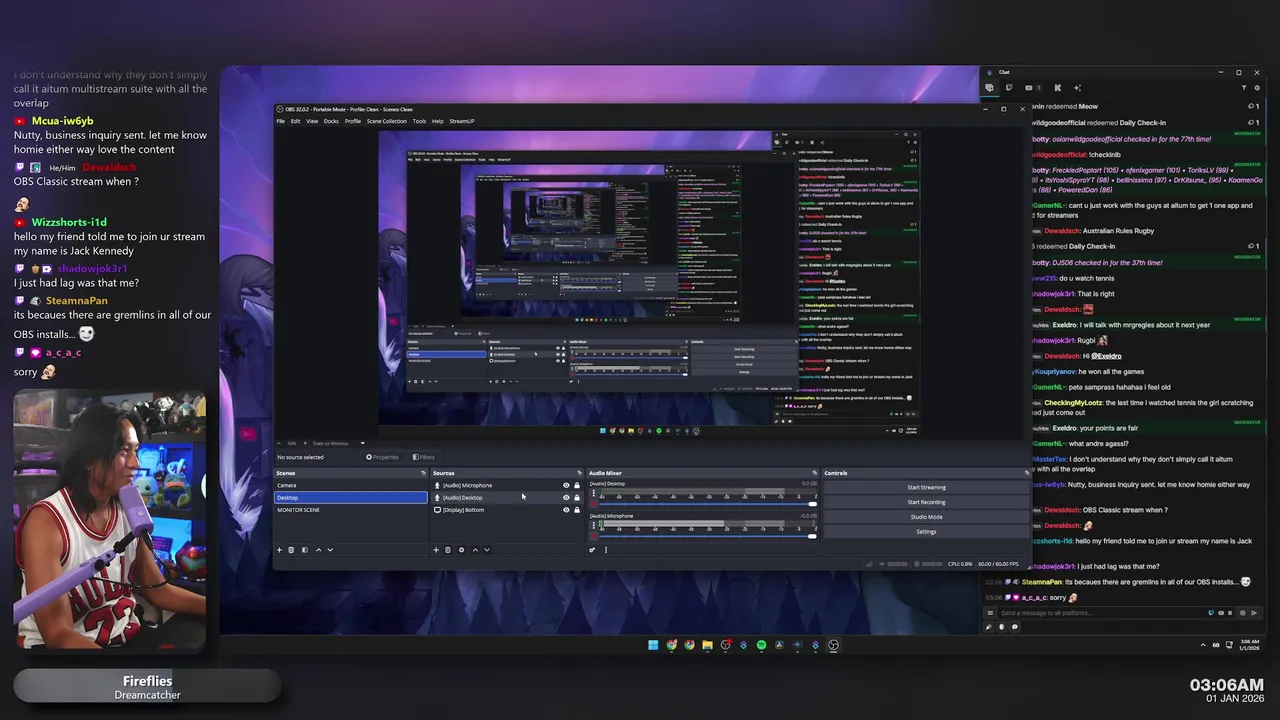
Task: Remove selected source using Sources trash icon
Action: coord(448,550)
